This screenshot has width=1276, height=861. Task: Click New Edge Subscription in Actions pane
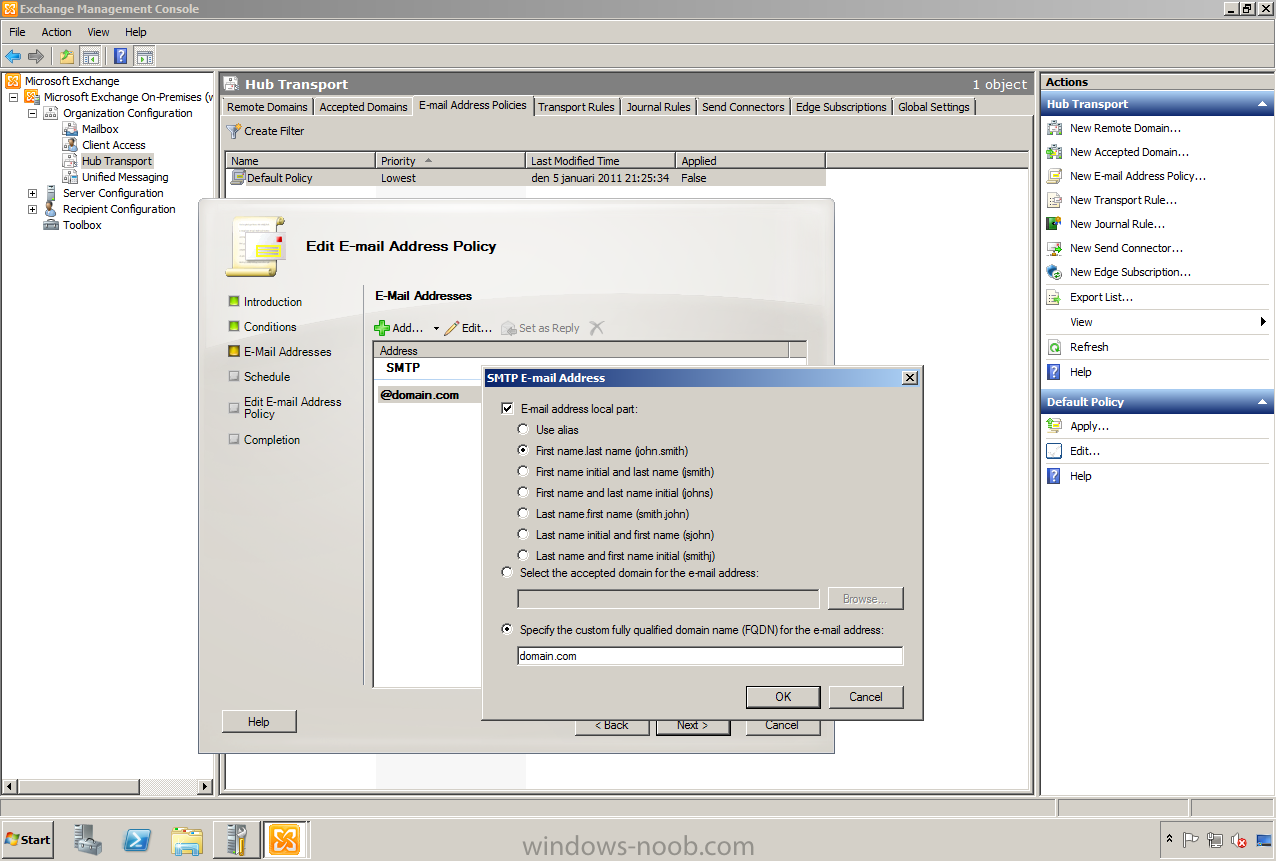click(1130, 272)
